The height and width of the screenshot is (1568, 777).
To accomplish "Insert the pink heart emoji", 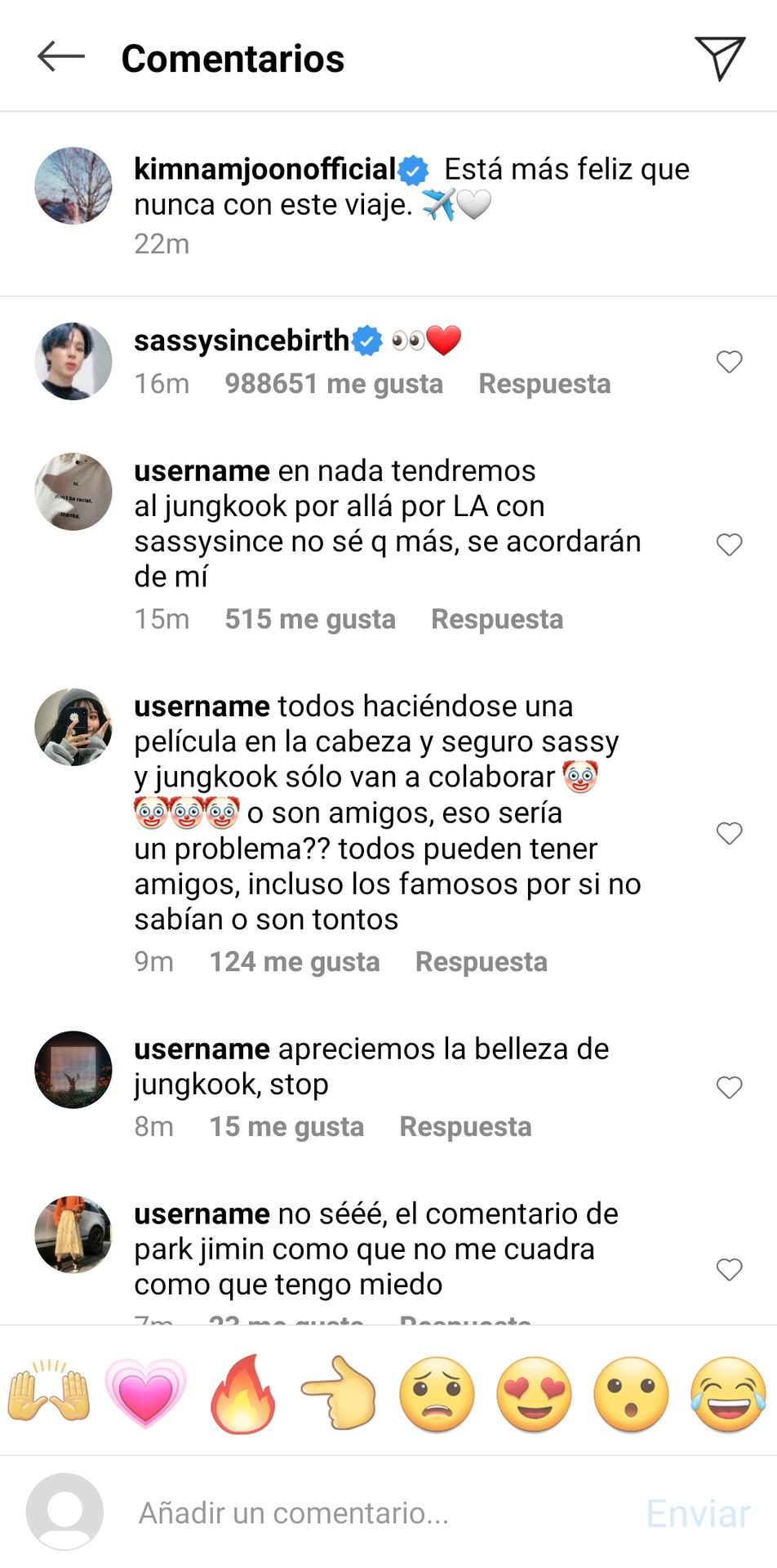I will (145, 1392).
